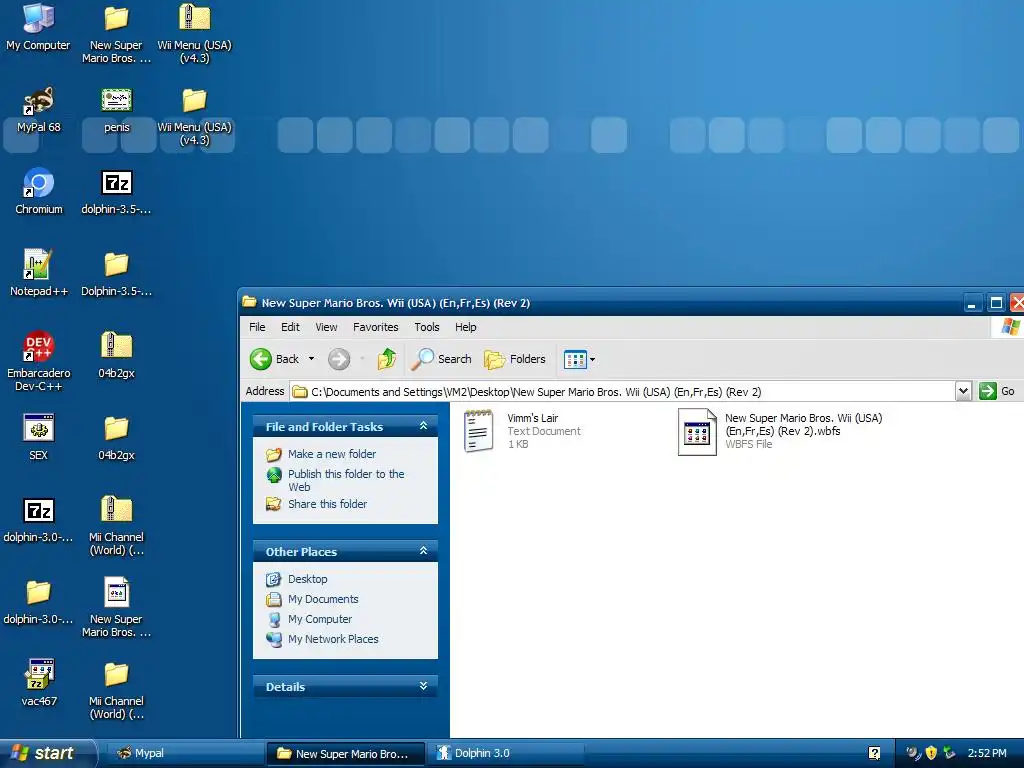Select the Embarcadero Dev-C++ desktop shortcut
The image size is (1024, 768).
(39, 346)
